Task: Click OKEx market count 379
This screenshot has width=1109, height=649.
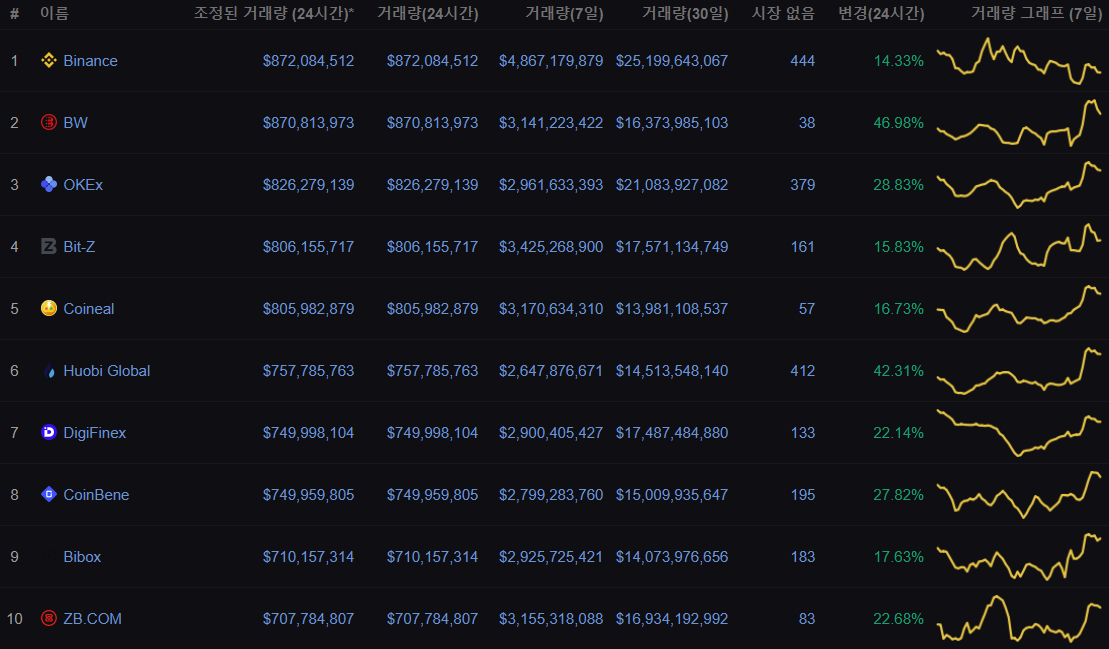Action: point(803,185)
